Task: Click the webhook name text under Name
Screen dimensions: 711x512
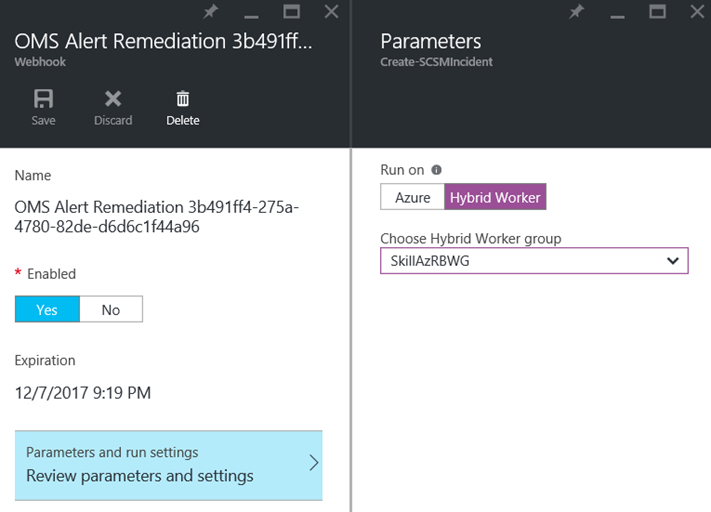Action: [x=156, y=217]
